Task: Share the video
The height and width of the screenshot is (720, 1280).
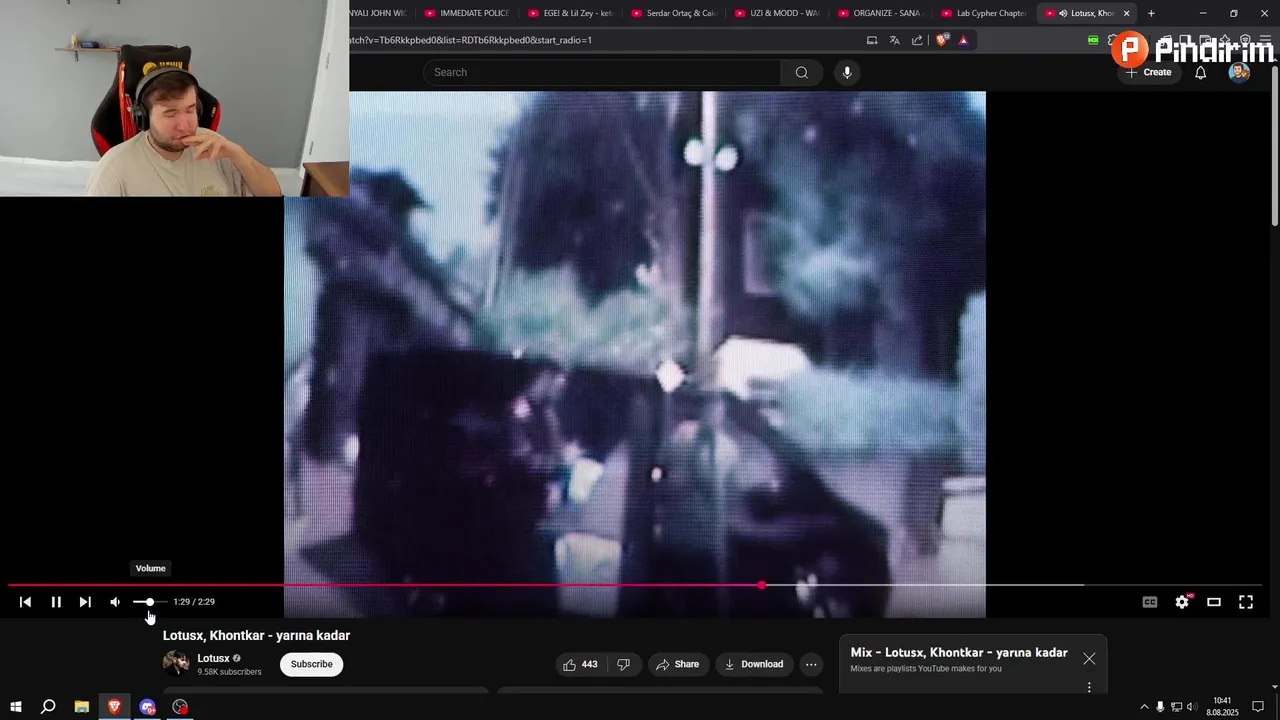Action: click(678, 664)
